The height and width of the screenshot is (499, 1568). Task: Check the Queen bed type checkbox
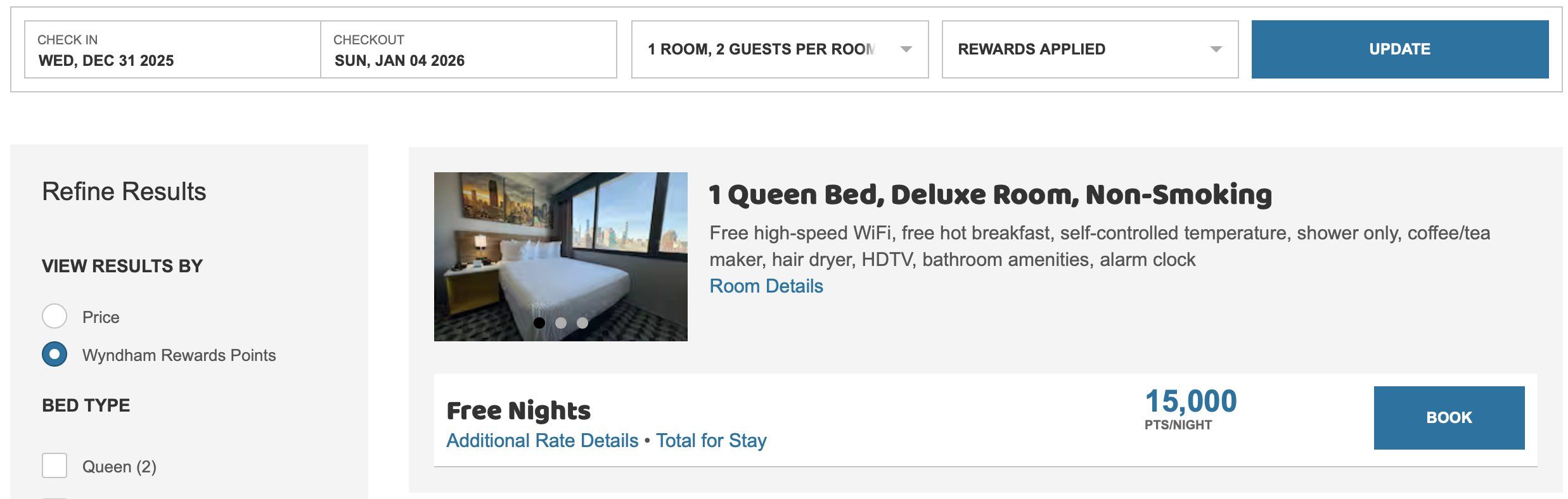coord(55,465)
